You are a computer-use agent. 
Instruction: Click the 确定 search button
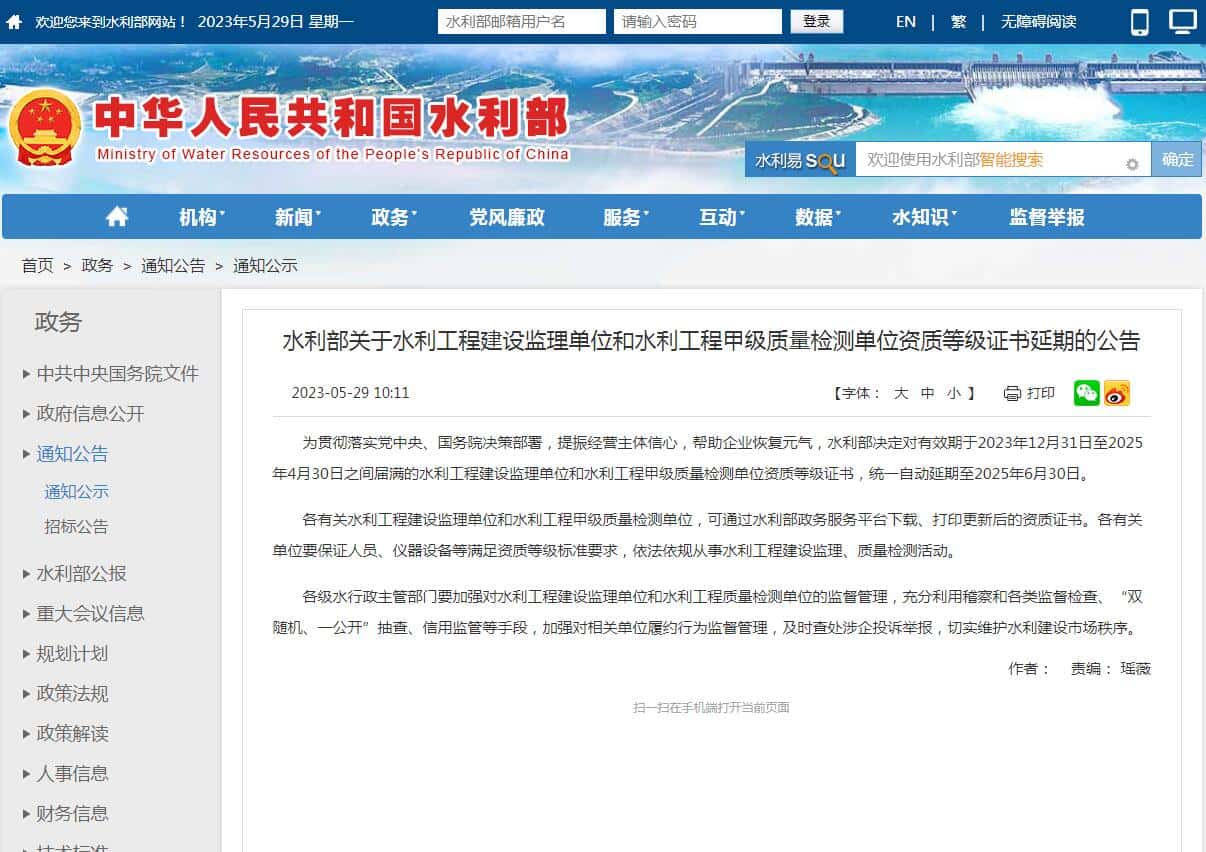pyautogui.click(x=1177, y=160)
